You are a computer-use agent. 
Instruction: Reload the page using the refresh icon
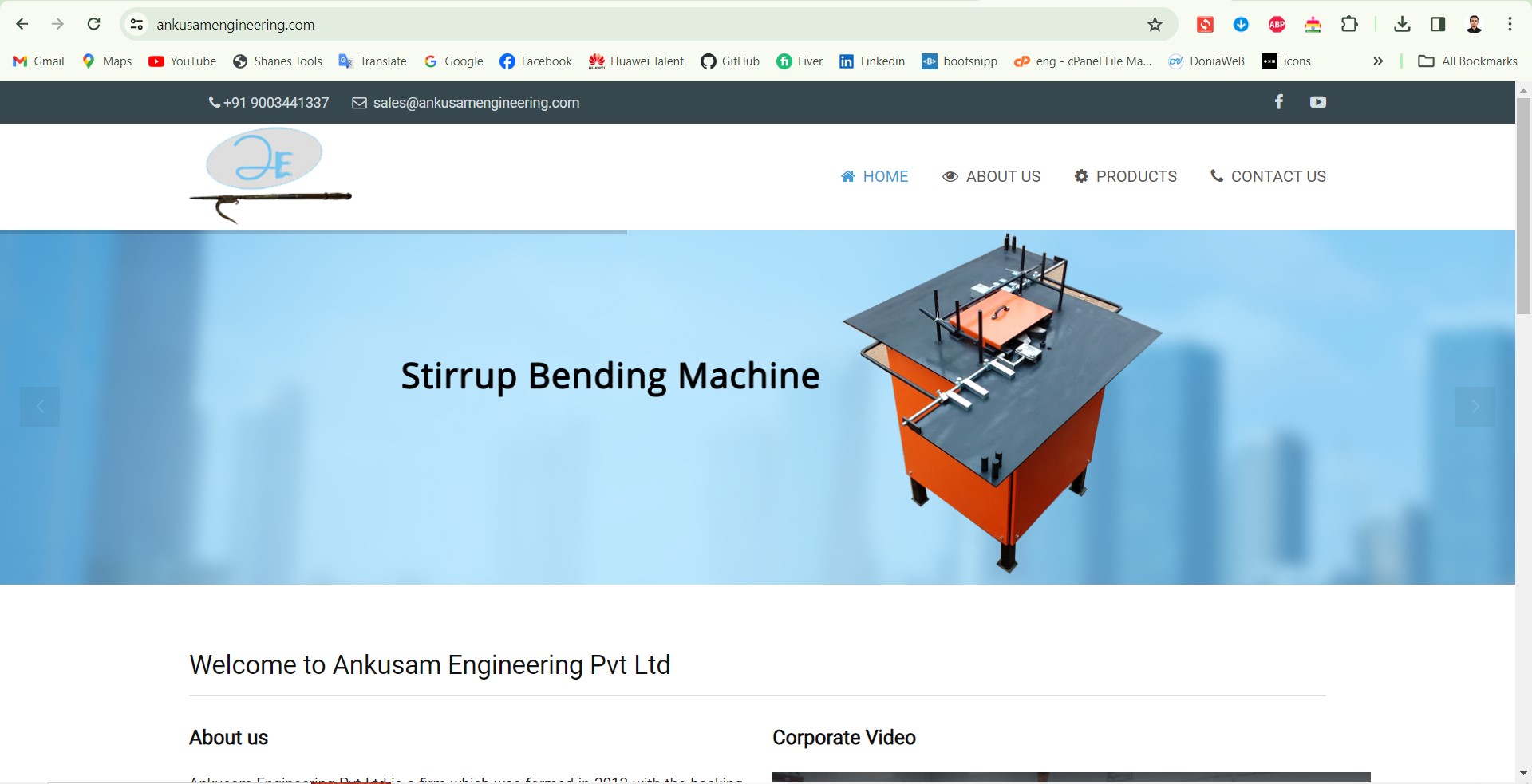click(94, 24)
